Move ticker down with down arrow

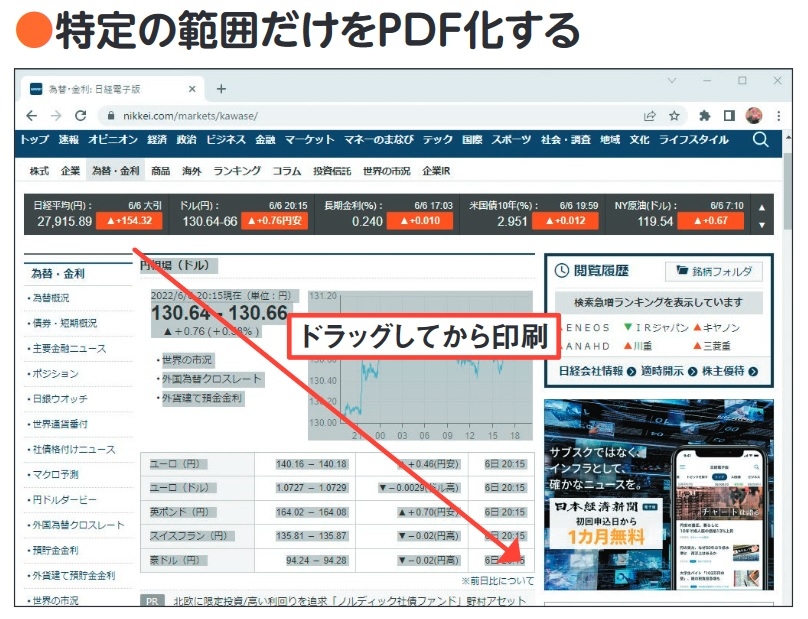click(762, 225)
